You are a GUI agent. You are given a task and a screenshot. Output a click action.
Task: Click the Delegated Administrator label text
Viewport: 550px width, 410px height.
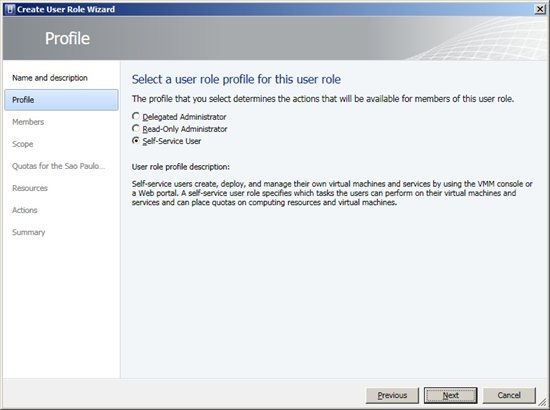184,117
